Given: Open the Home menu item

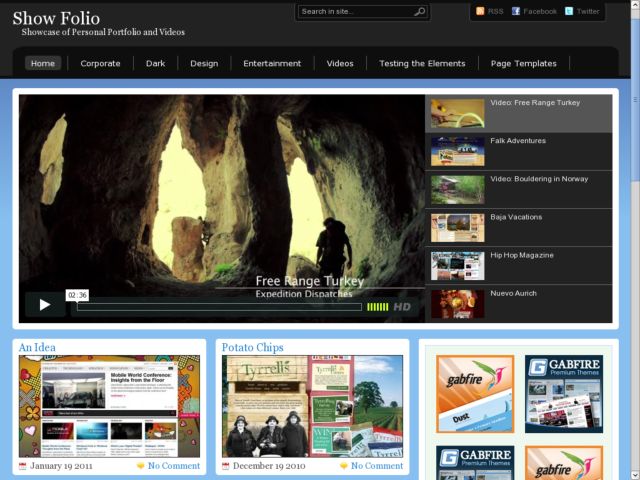Looking at the screenshot, I should [43, 63].
